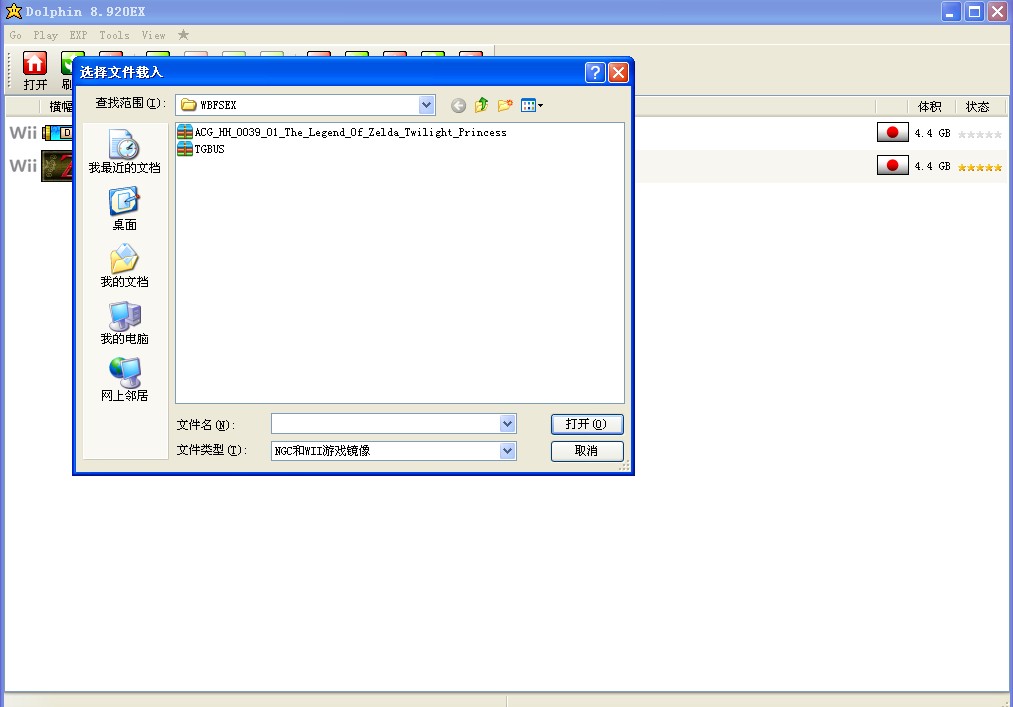Maximize the Dolphin 8.920EX window

pos(974,12)
